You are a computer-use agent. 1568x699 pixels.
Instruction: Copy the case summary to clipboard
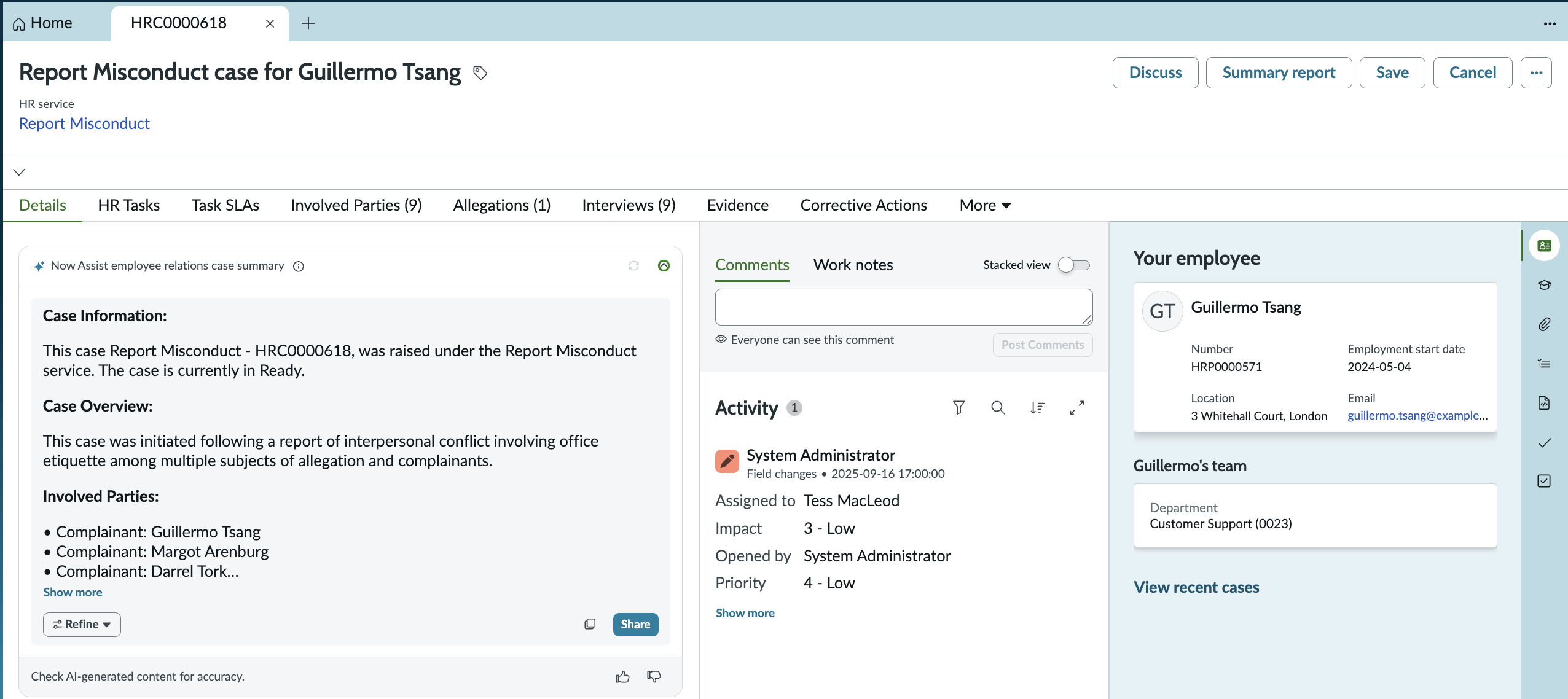[590, 624]
